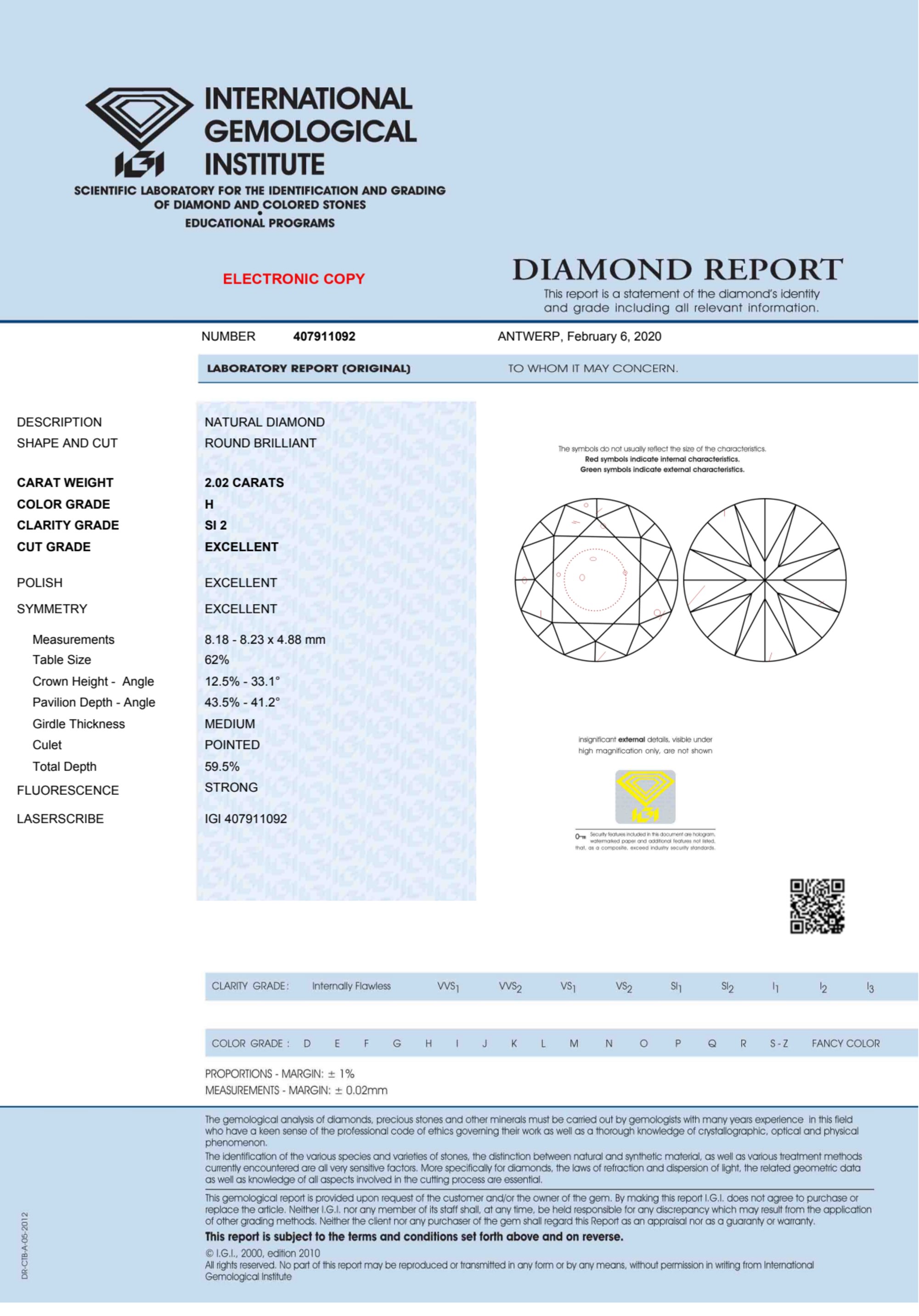The height and width of the screenshot is (1316, 919).
Task: Click SI2 in the clarity grade scale
Action: click(727, 987)
